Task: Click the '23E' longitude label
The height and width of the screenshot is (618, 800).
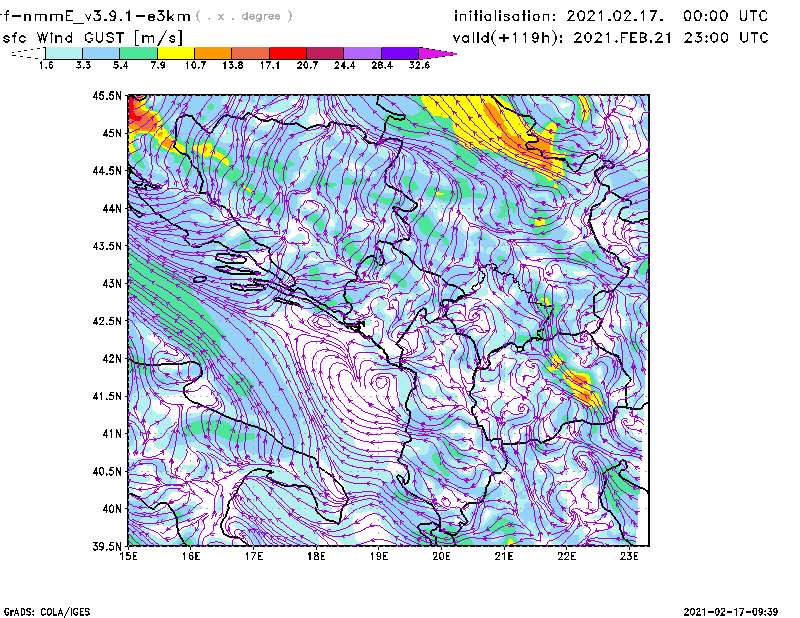Action: point(629,556)
